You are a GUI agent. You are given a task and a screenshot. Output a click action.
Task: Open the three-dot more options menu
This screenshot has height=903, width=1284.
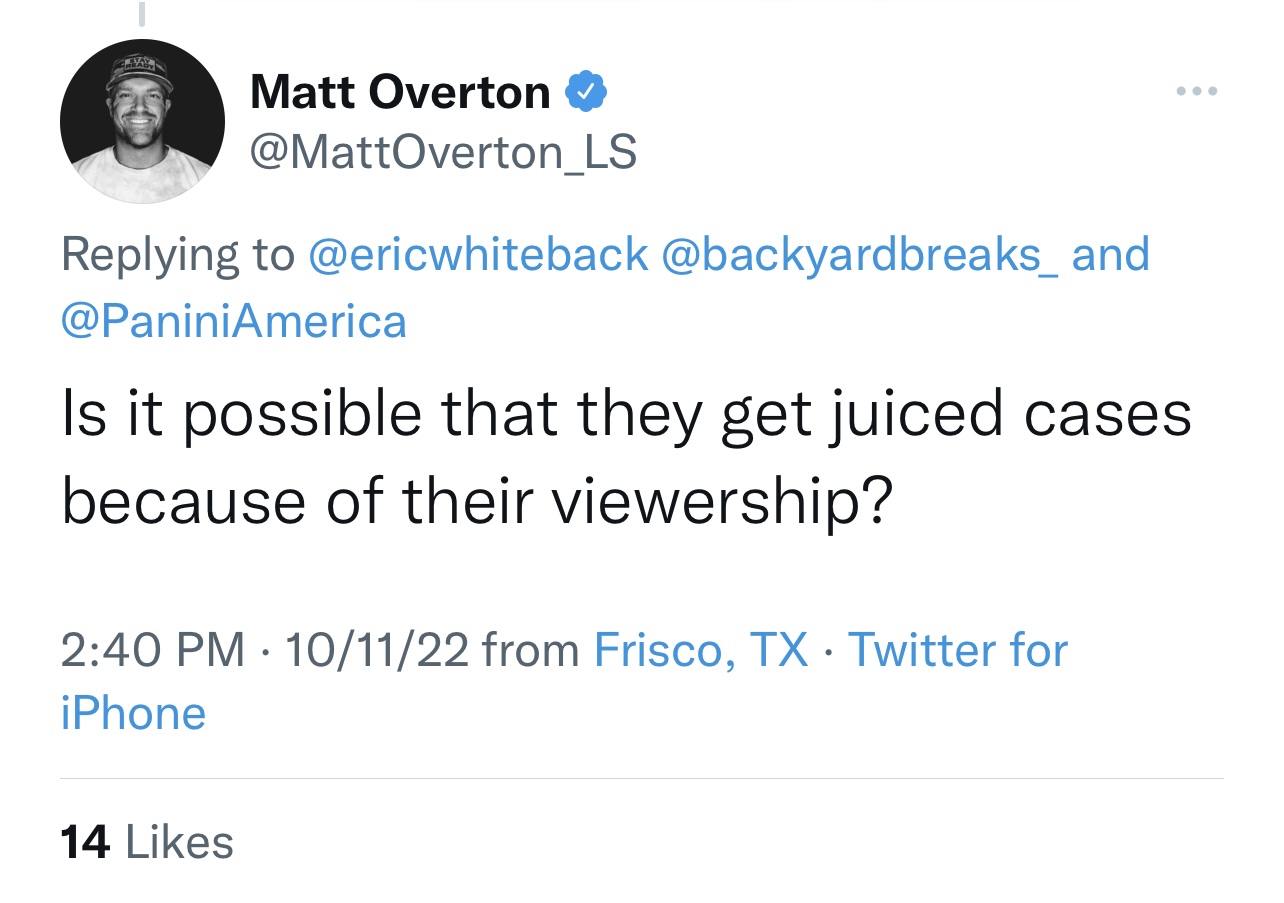click(x=1196, y=92)
